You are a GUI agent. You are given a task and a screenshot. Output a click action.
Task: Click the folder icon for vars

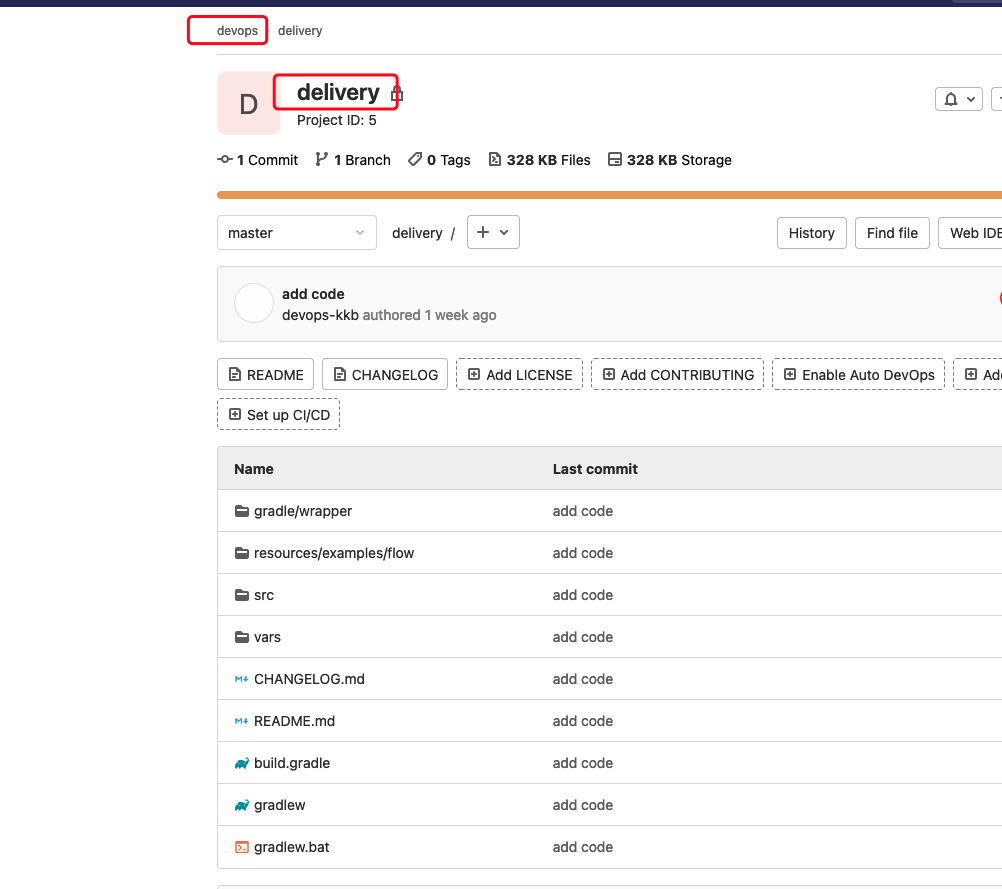tap(242, 637)
